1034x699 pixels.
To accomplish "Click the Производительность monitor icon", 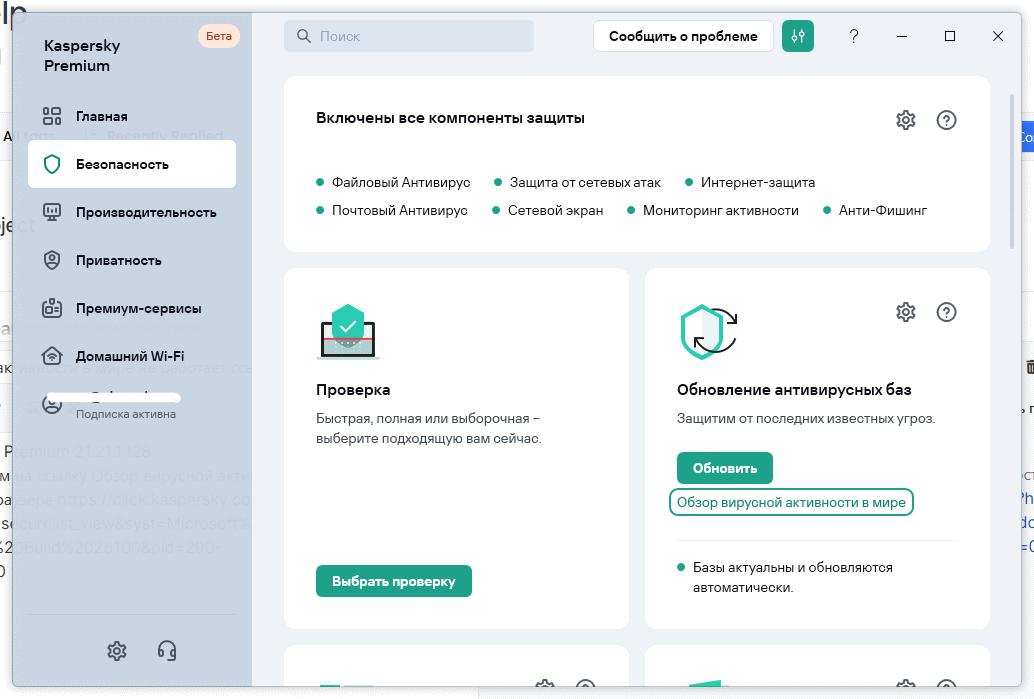I will coord(52,212).
